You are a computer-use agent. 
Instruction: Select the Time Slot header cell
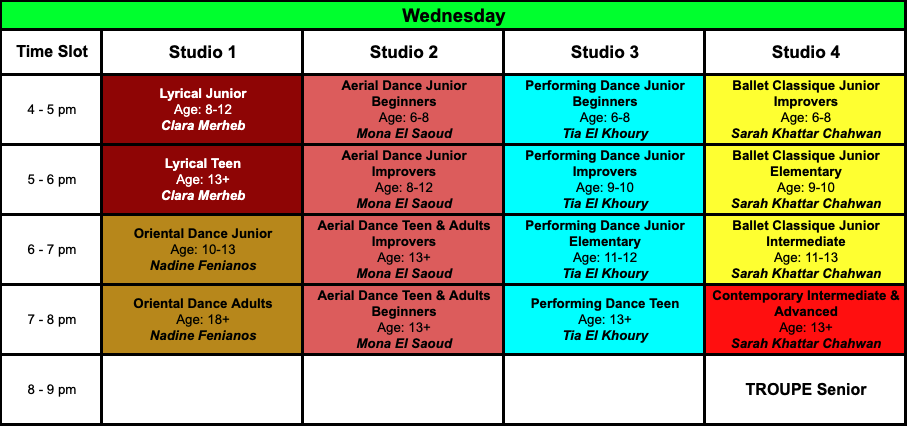coord(51,52)
